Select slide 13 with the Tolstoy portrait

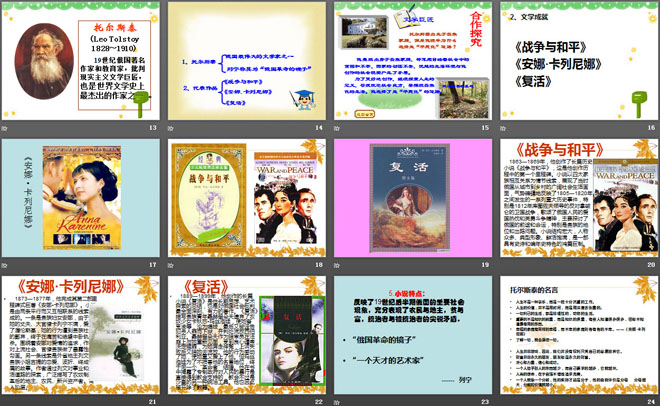[x=81, y=61]
